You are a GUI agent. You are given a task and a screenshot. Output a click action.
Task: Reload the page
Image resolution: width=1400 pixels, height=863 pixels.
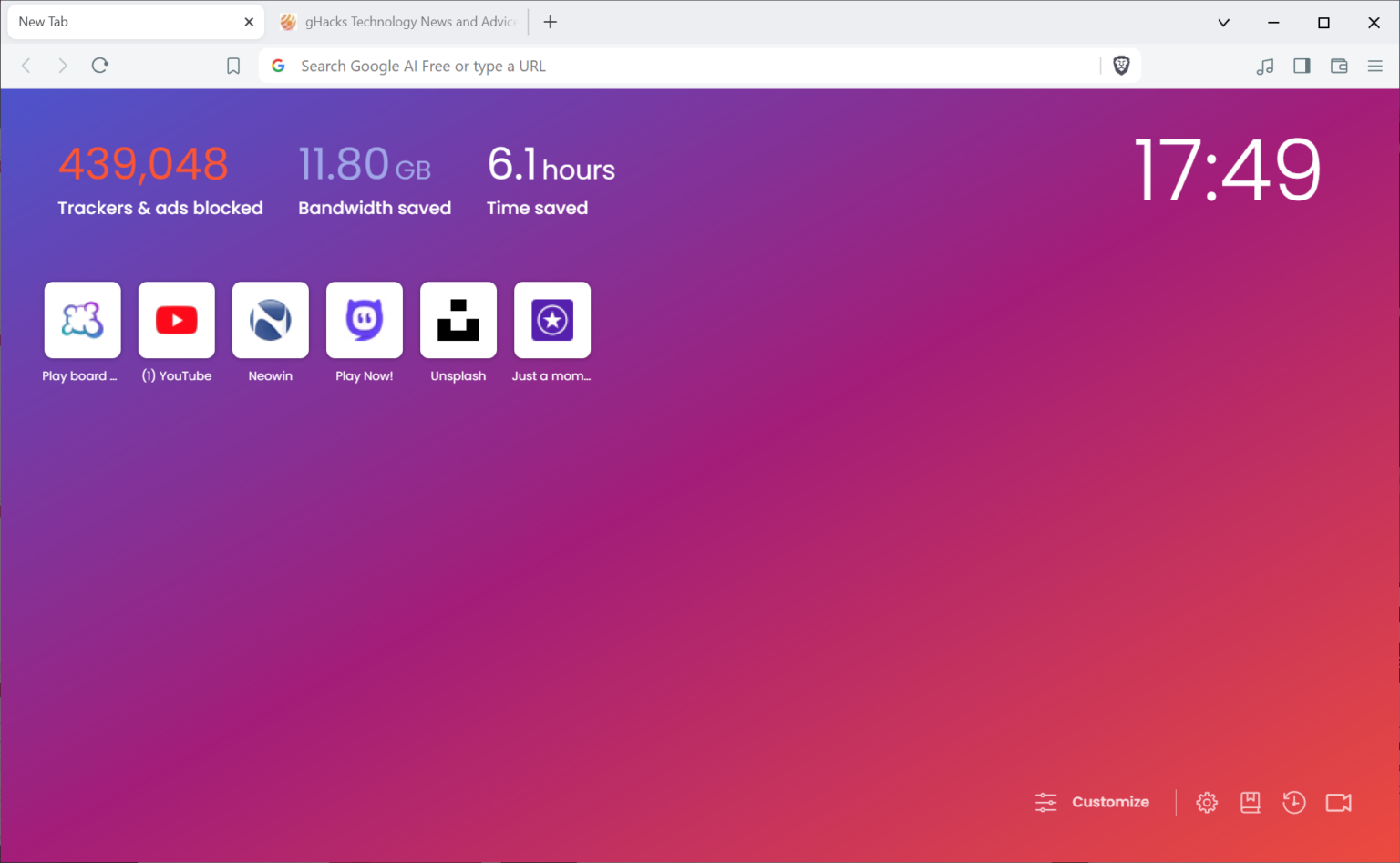point(100,65)
